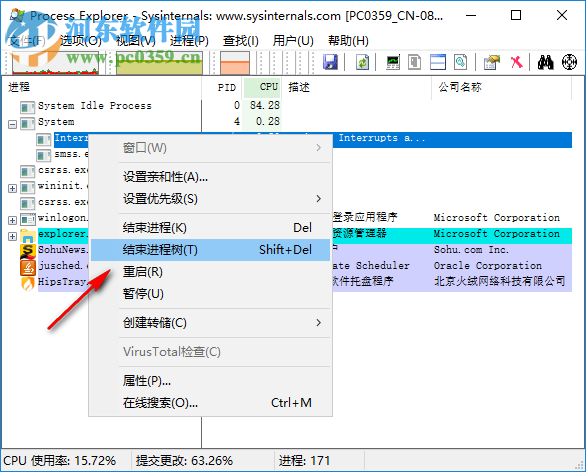This screenshot has height=472, width=586.
Task: Click the binoculars Find handle icon
Action: pyautogui.click(x=546, y=62)
